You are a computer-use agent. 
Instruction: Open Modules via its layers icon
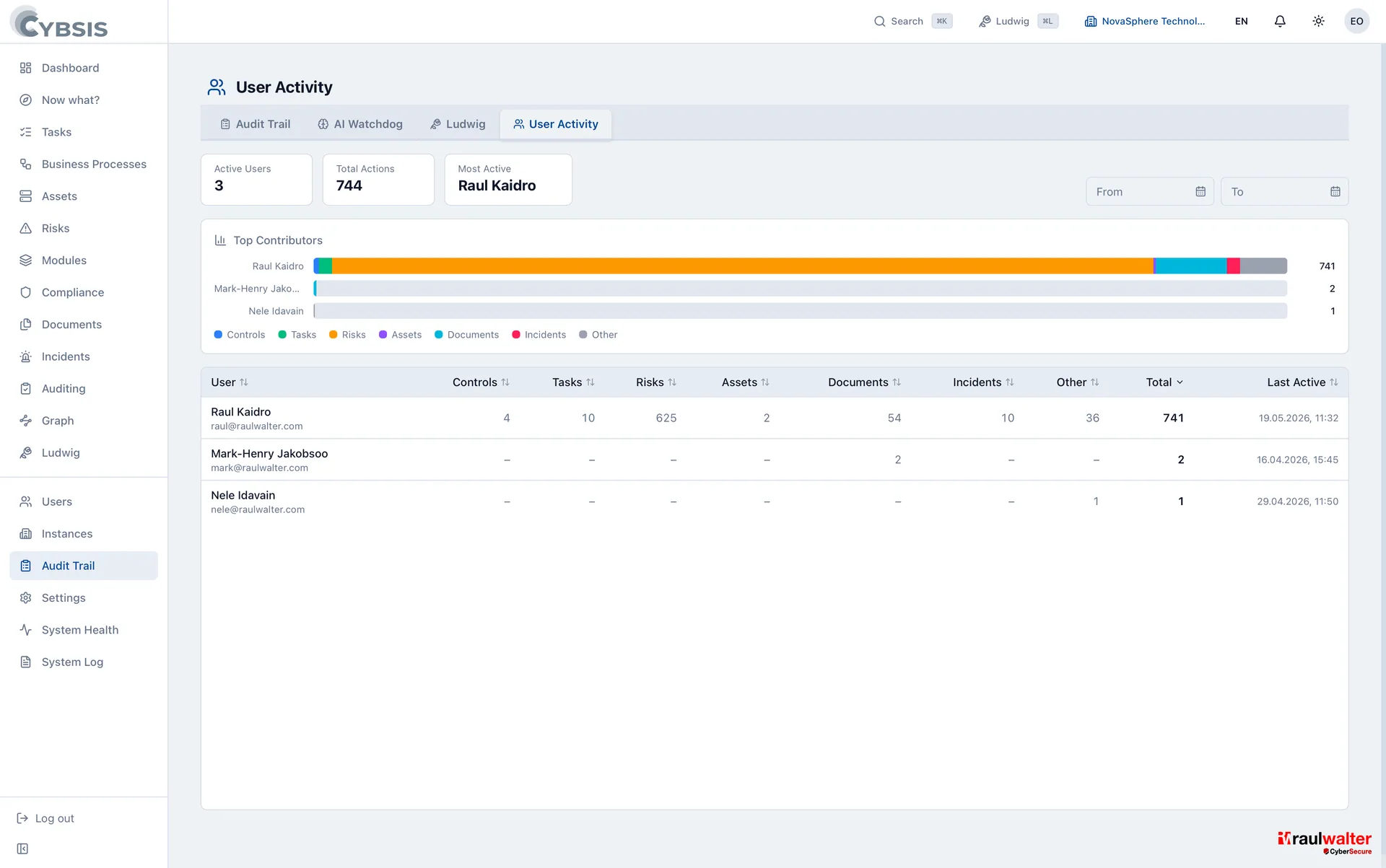click(26, 260)
